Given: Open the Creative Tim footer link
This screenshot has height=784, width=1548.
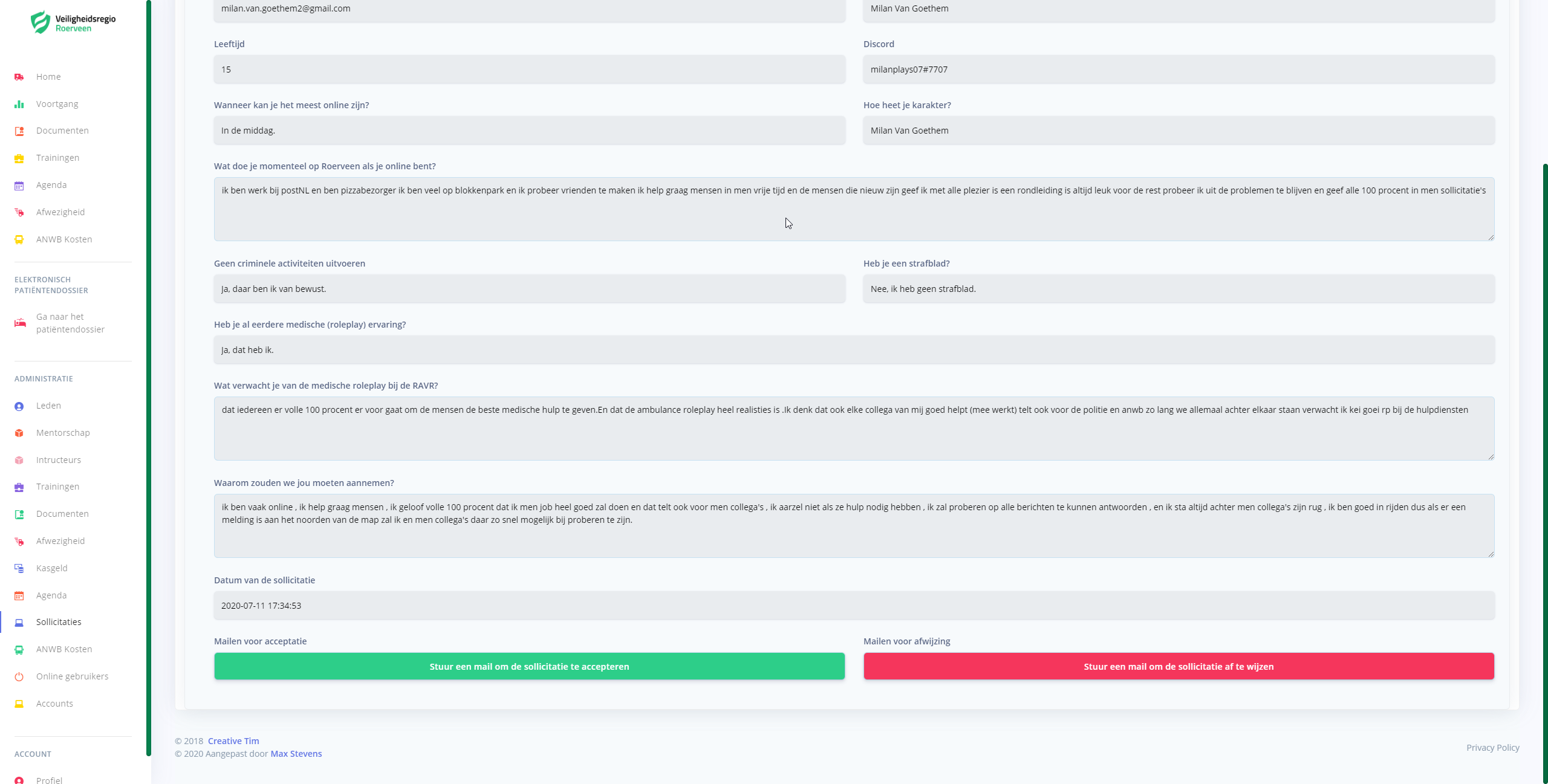Looking at the screenshot, I should click(233, 741).
